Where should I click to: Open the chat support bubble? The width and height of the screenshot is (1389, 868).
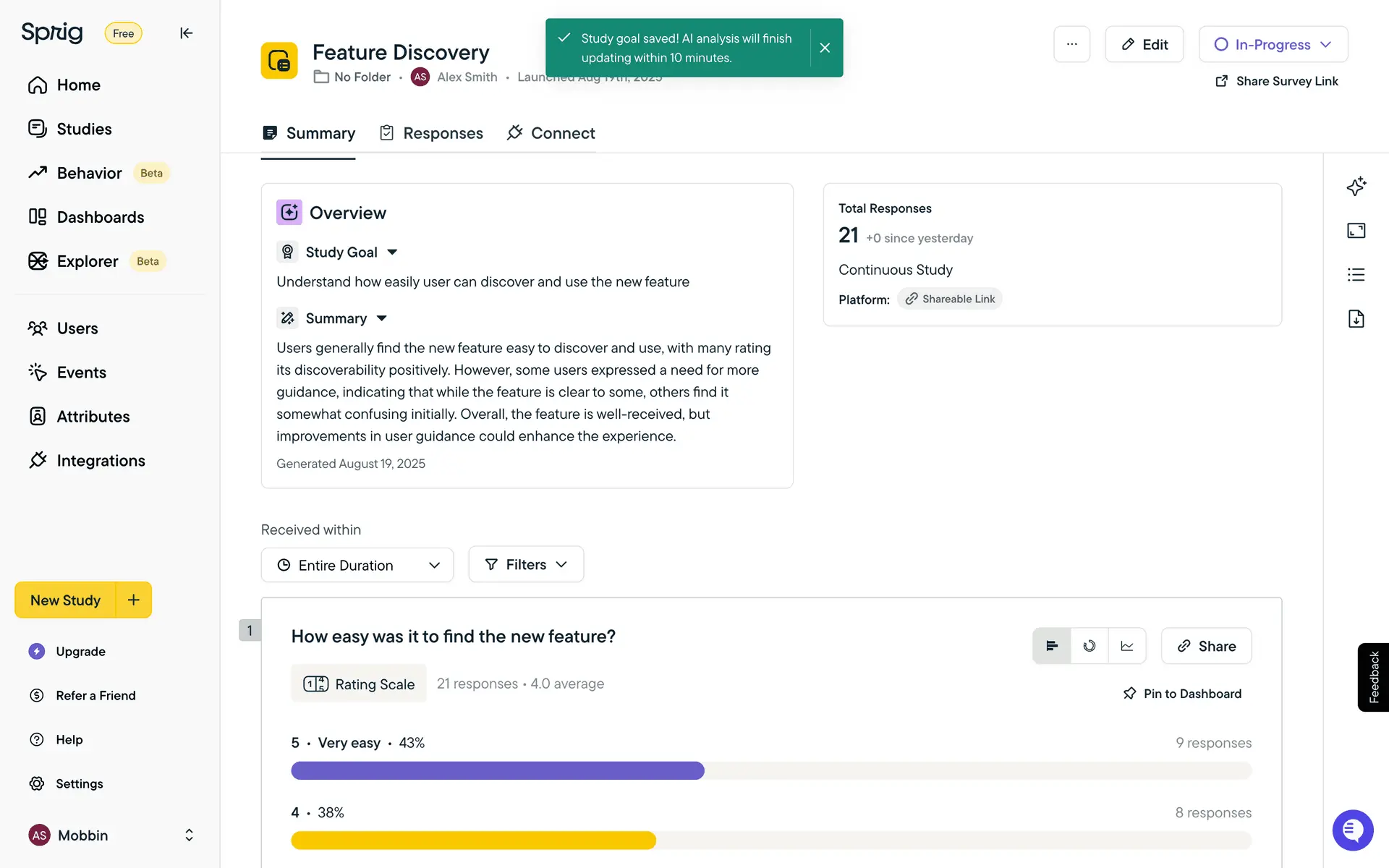(1352, 830)
